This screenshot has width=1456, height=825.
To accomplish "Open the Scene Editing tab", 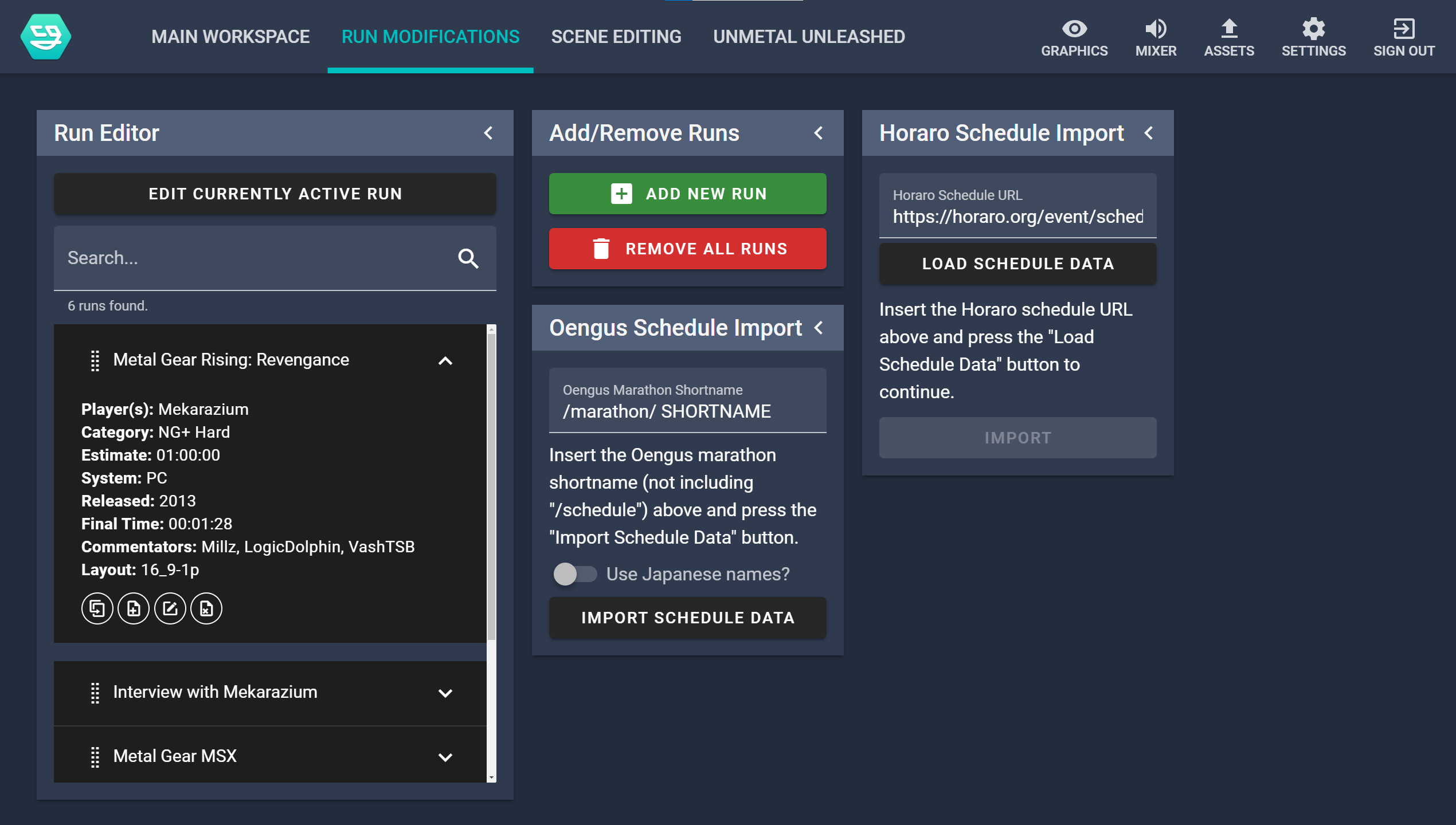I will [x=616, y=37].
